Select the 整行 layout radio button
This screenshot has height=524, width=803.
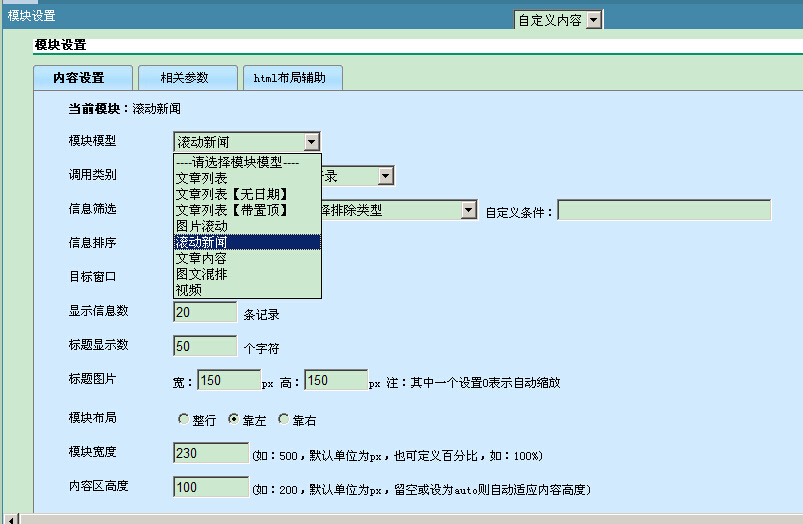(x=183, y=420)
